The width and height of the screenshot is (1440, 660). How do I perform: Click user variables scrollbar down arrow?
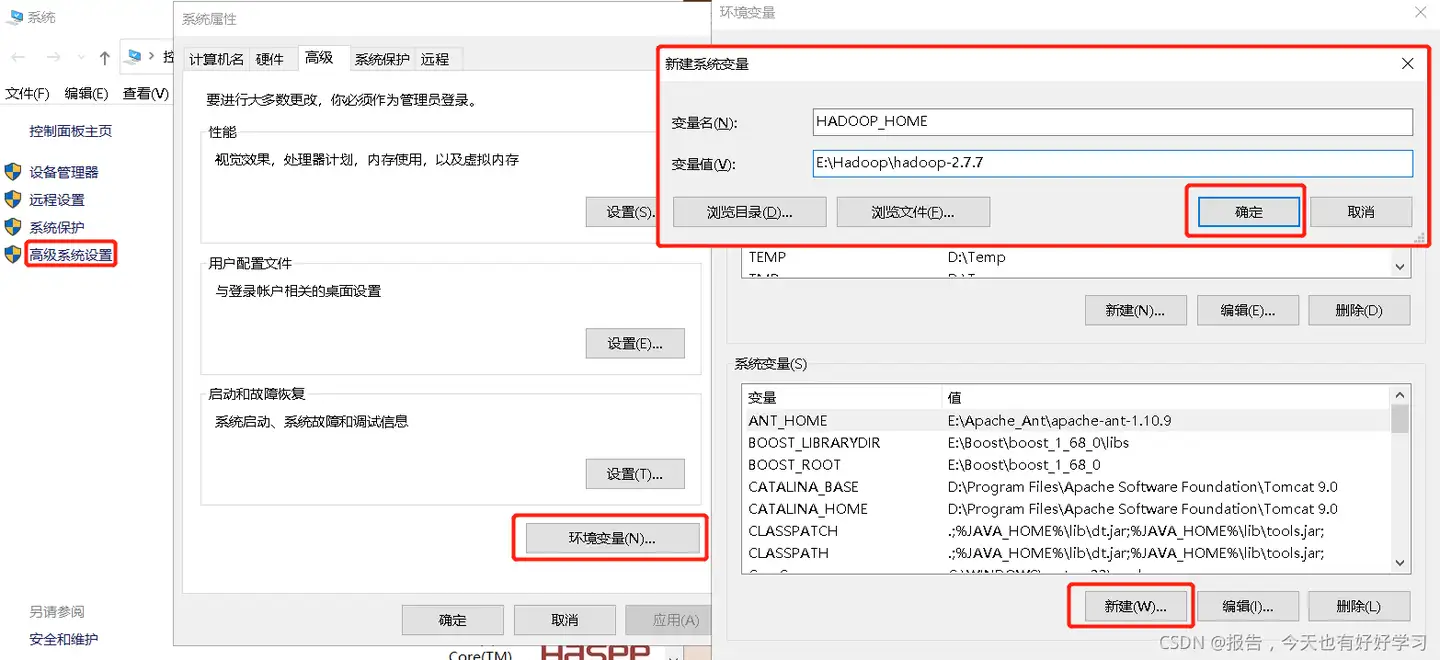[x=1400, y=267]
